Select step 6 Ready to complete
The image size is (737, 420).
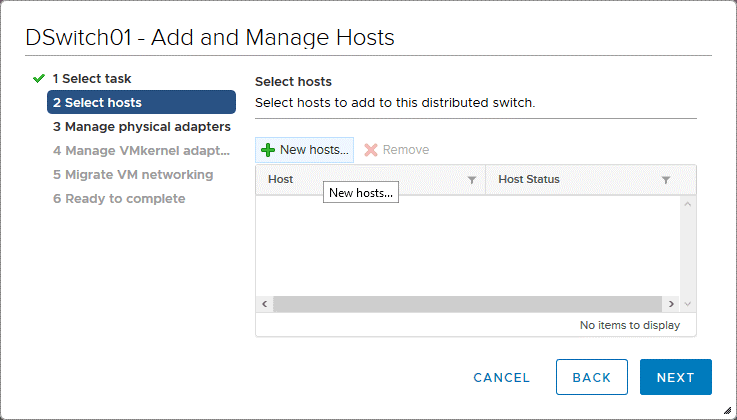coord(119,198)
